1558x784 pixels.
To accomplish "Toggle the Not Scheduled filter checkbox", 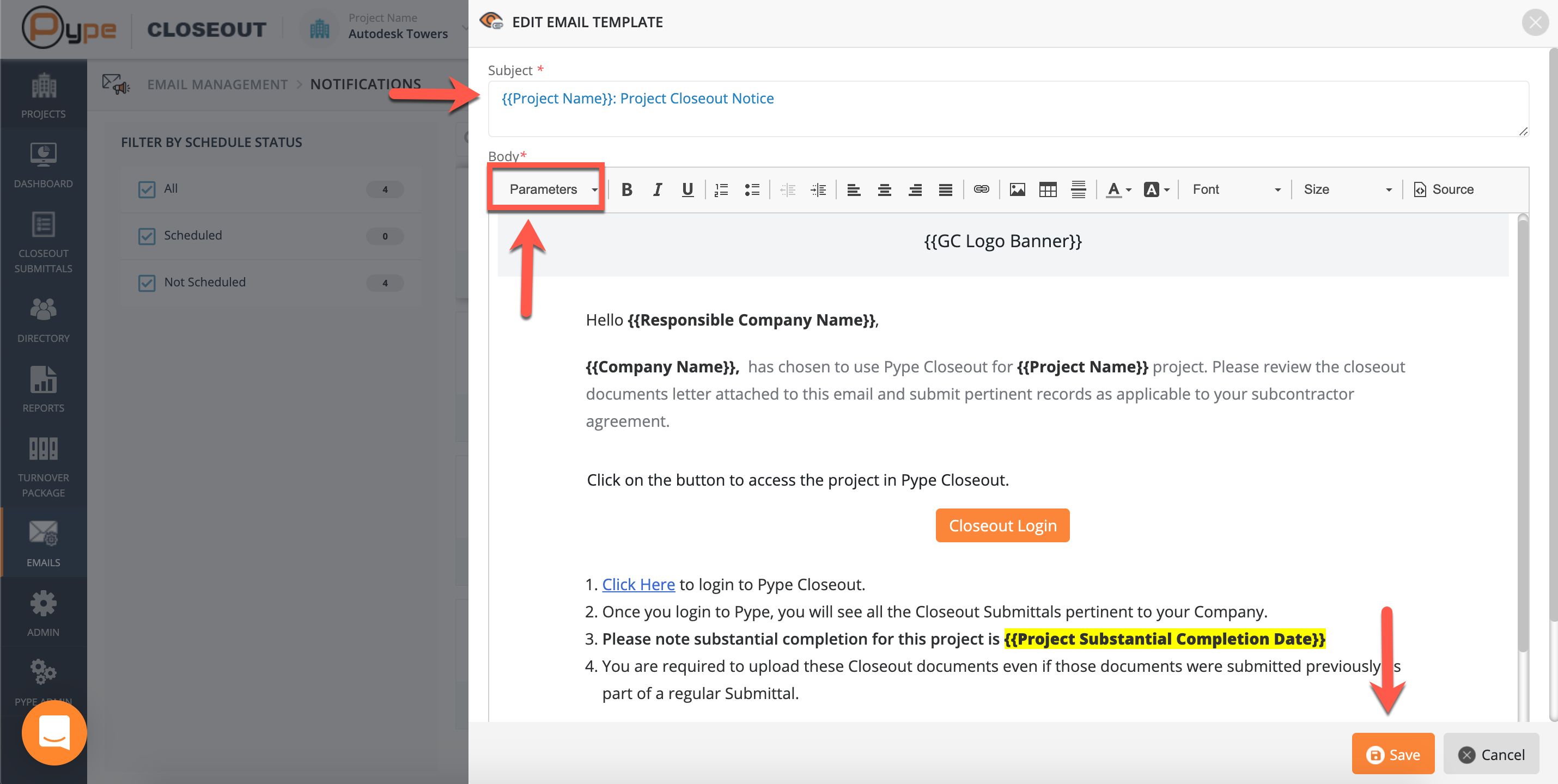I will (x=147, y=283).
